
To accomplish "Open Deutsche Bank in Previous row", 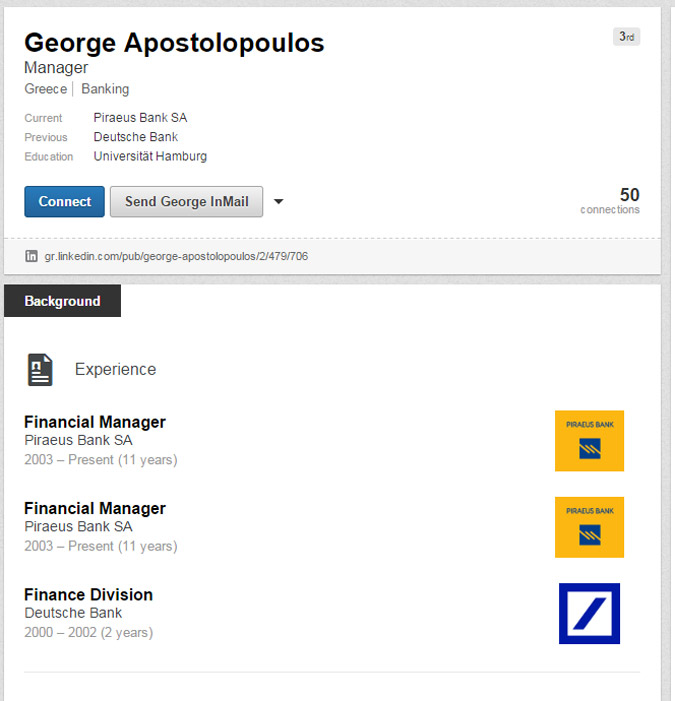I will (x=136, y=137).
